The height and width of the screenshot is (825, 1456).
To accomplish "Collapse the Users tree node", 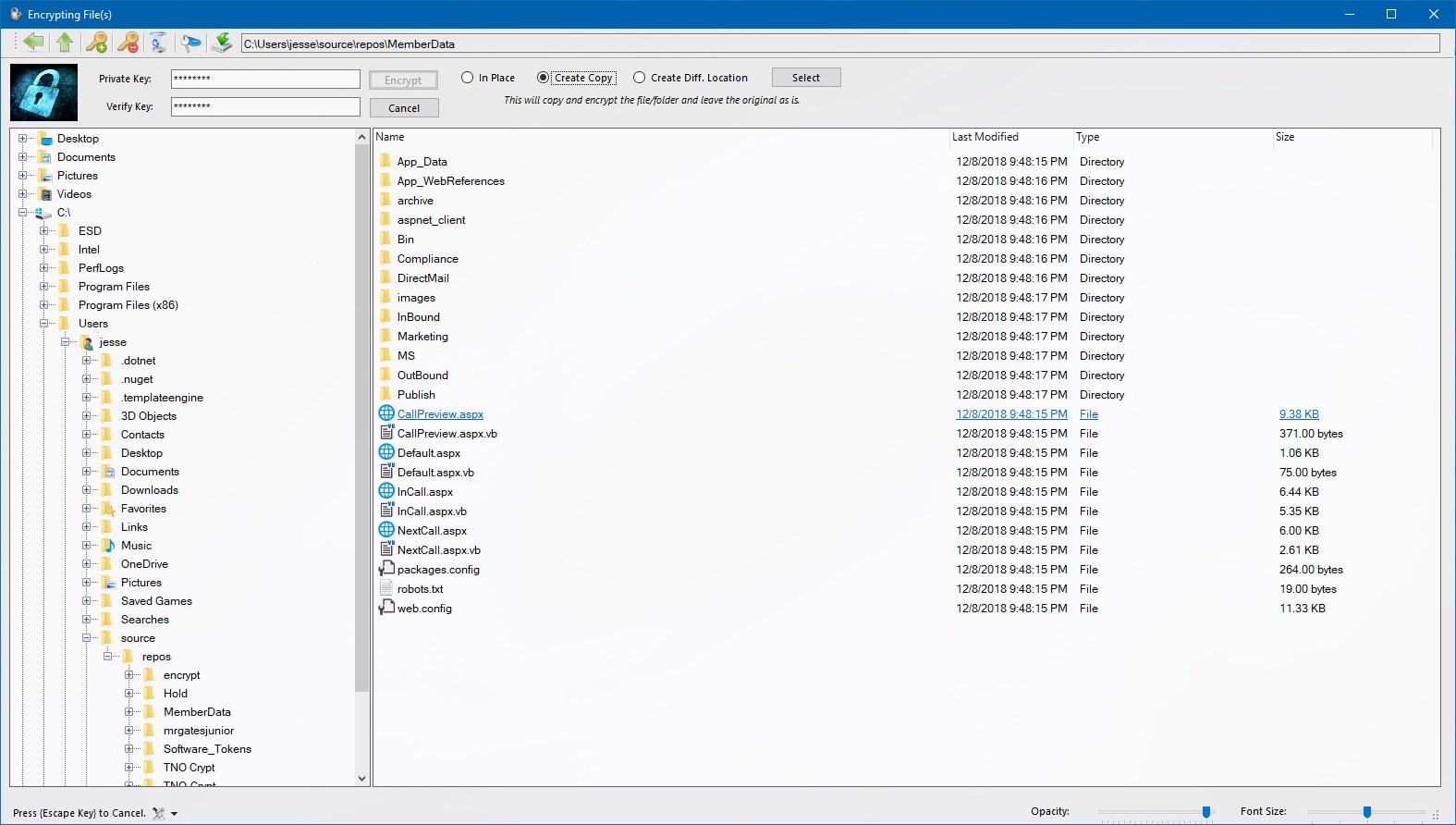I will click(x=44, y=324).
